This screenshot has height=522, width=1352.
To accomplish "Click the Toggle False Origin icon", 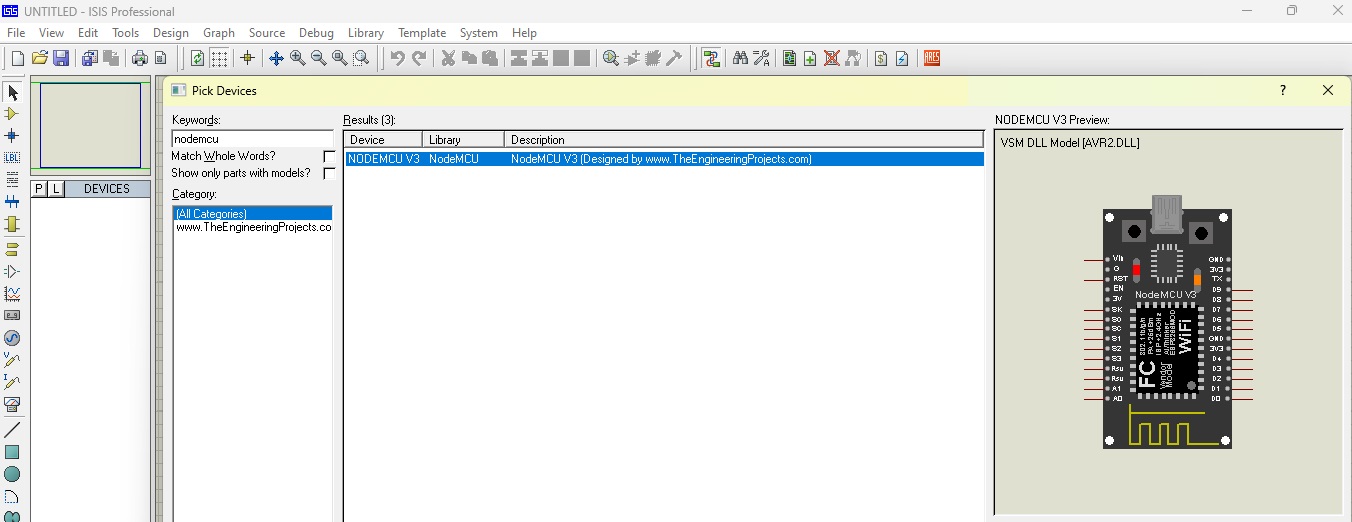I will (x=247, y=58).
